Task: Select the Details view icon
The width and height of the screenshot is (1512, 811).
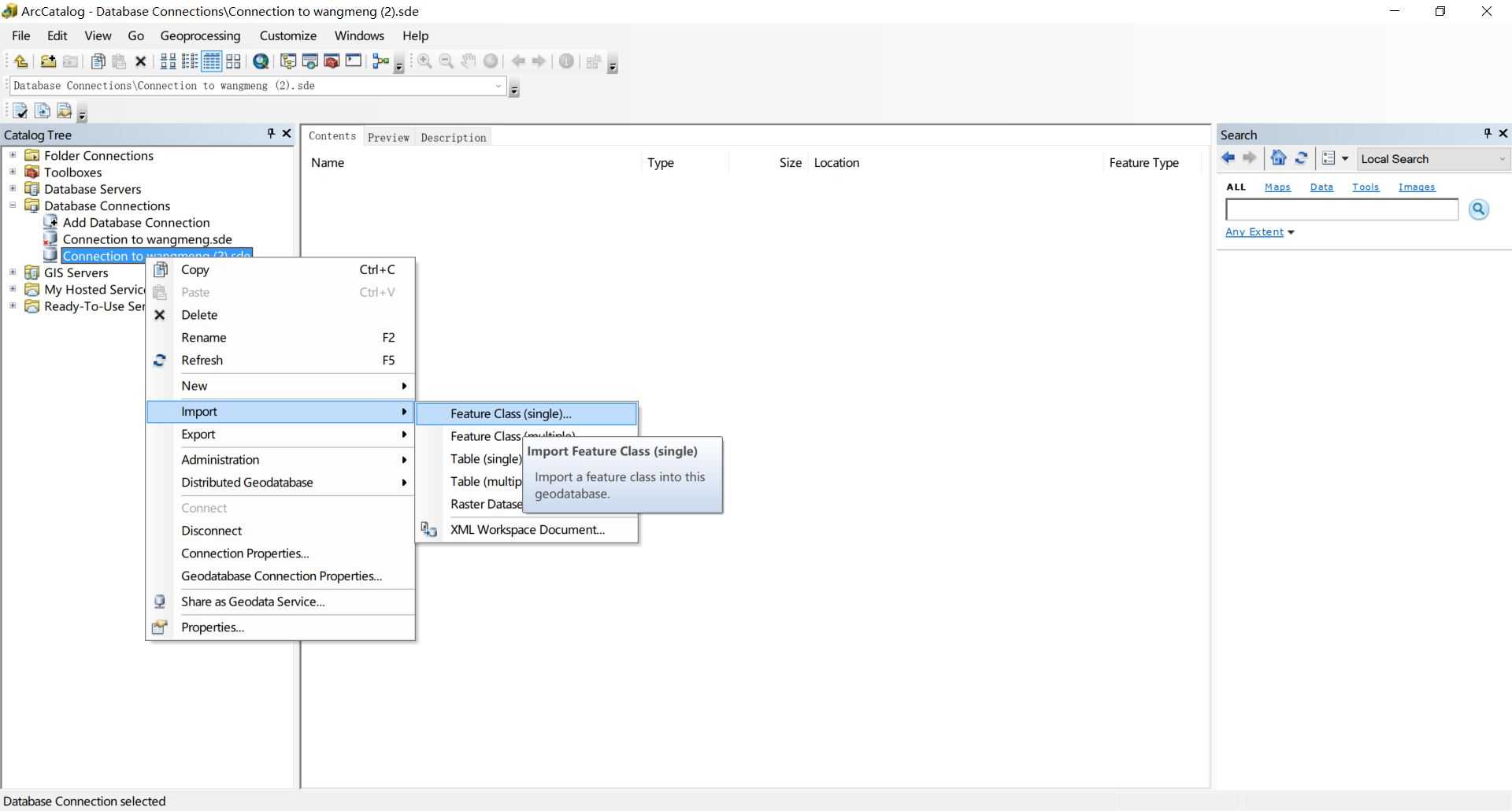Action: [212, 61]
